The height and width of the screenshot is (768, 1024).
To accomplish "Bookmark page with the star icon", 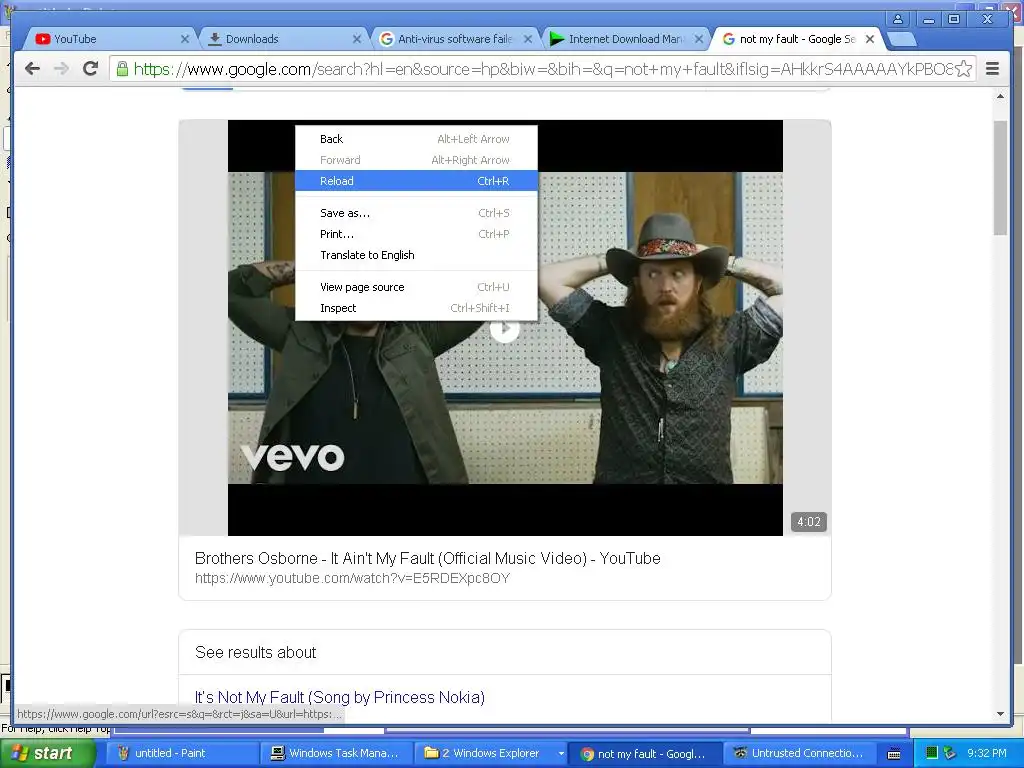I will (963, 69).
